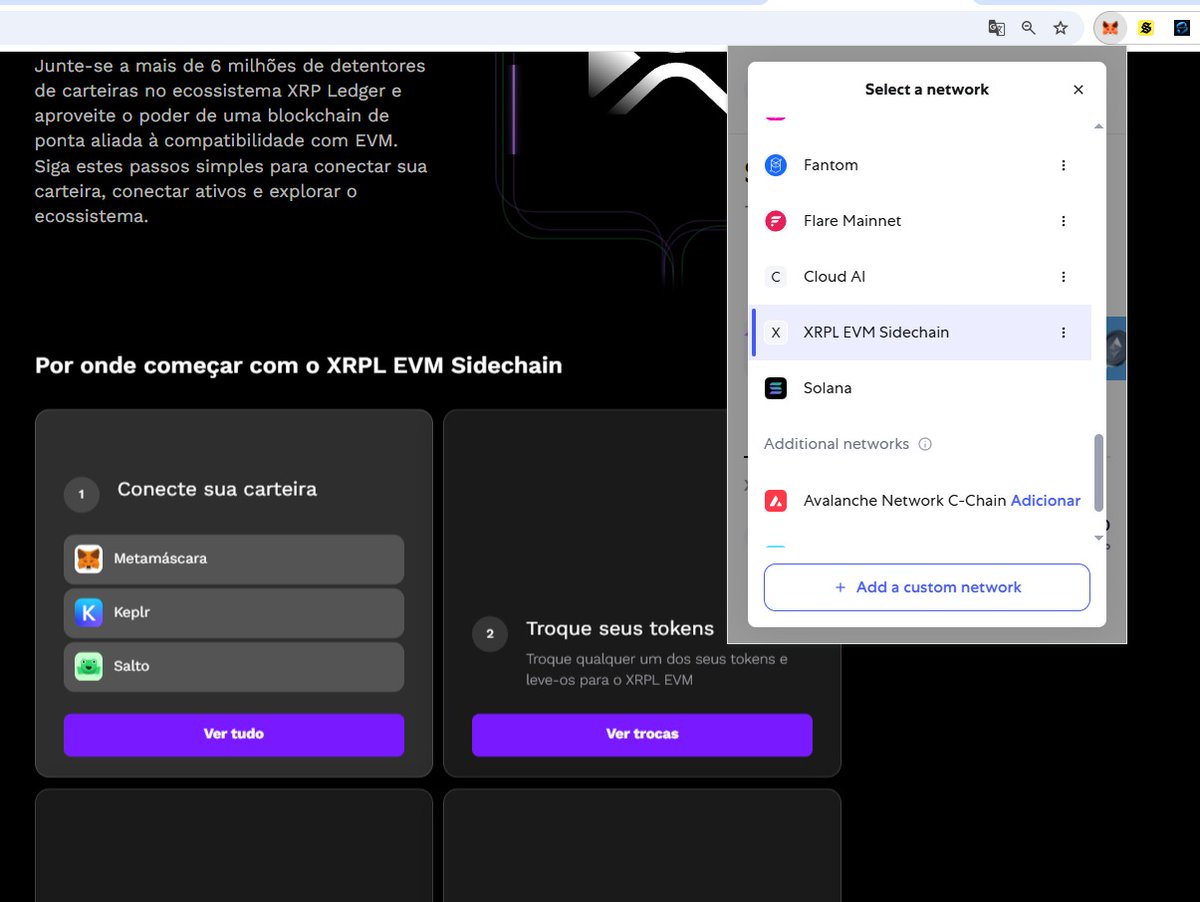Click the Cloud AI letter avatar
This screenshot has height=902, width=1200.
pyautogui.click(x=776, y=277)
